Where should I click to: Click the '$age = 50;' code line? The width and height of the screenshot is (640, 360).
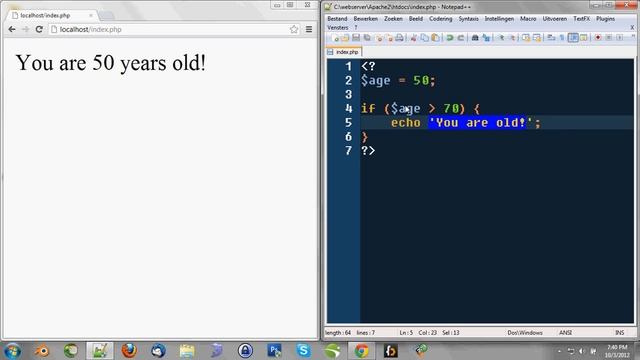[398, 80]
